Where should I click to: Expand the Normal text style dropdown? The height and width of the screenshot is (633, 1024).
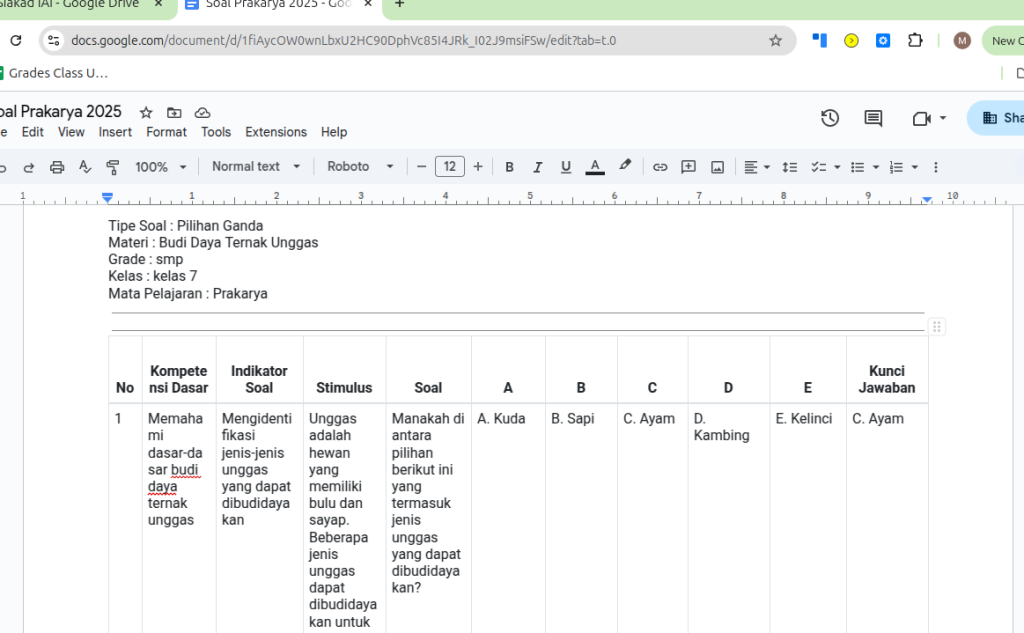(256, 167)
